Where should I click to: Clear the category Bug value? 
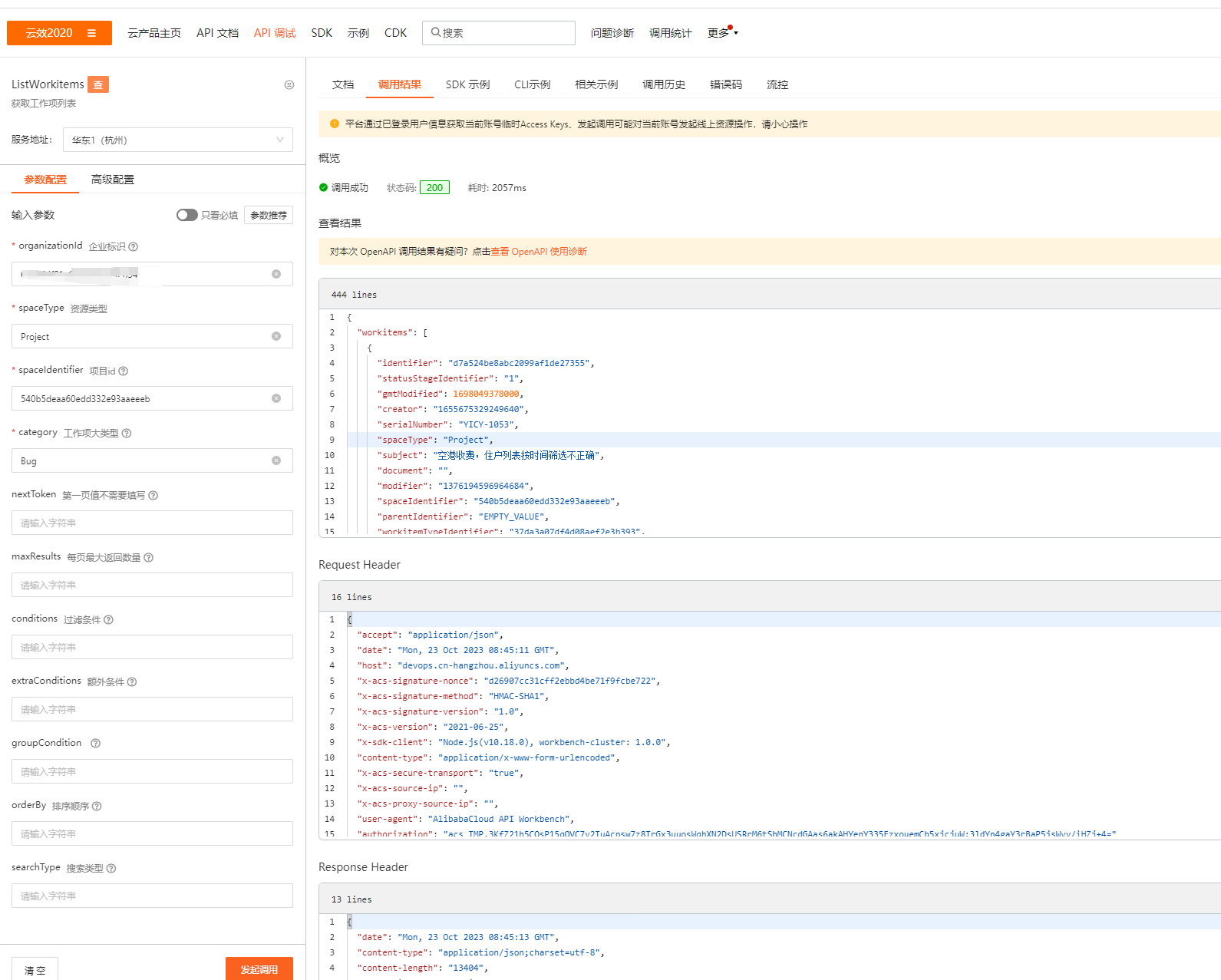pos(276,460)
